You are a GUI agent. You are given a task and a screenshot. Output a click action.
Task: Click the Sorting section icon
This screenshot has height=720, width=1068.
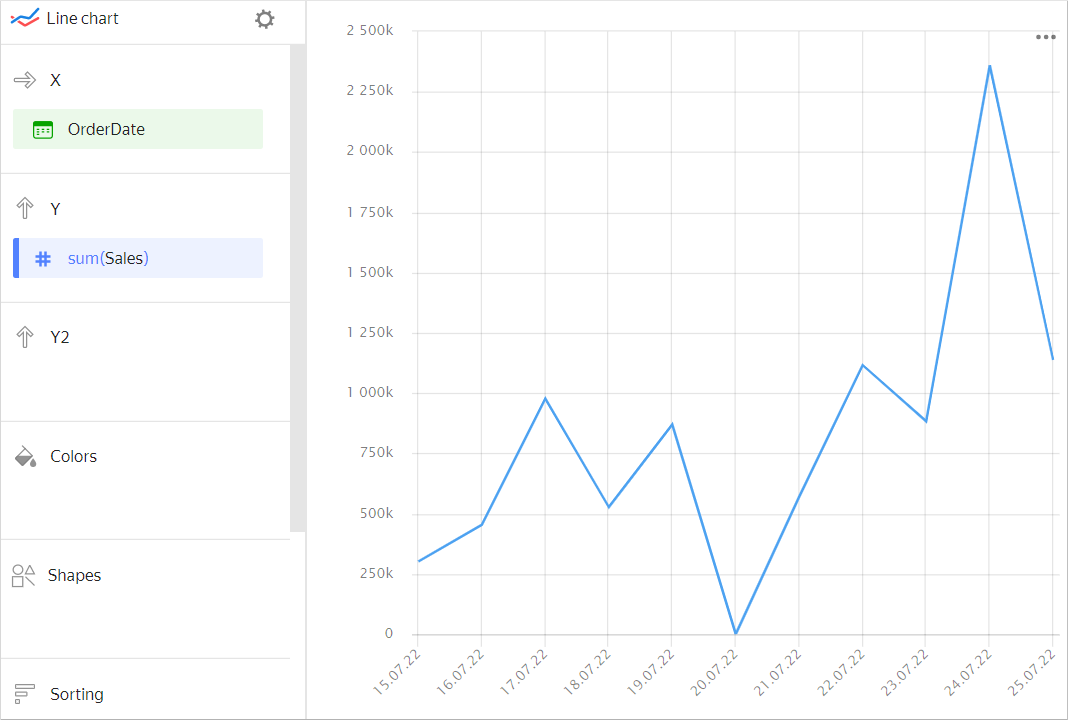25,694
